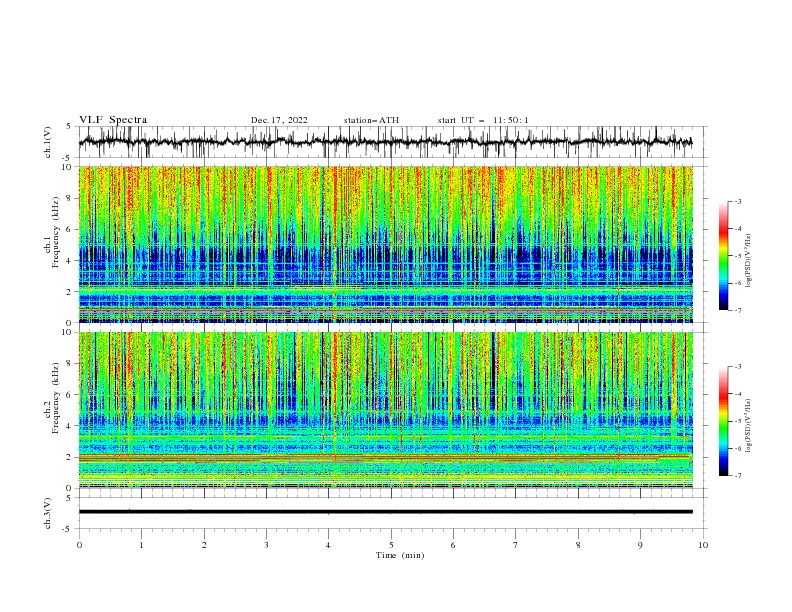Click lower colorbar's log(PSD)(V²/Hz) label
Image resolution: width=792 pixels, height=612 pixels.
[748, 426]
